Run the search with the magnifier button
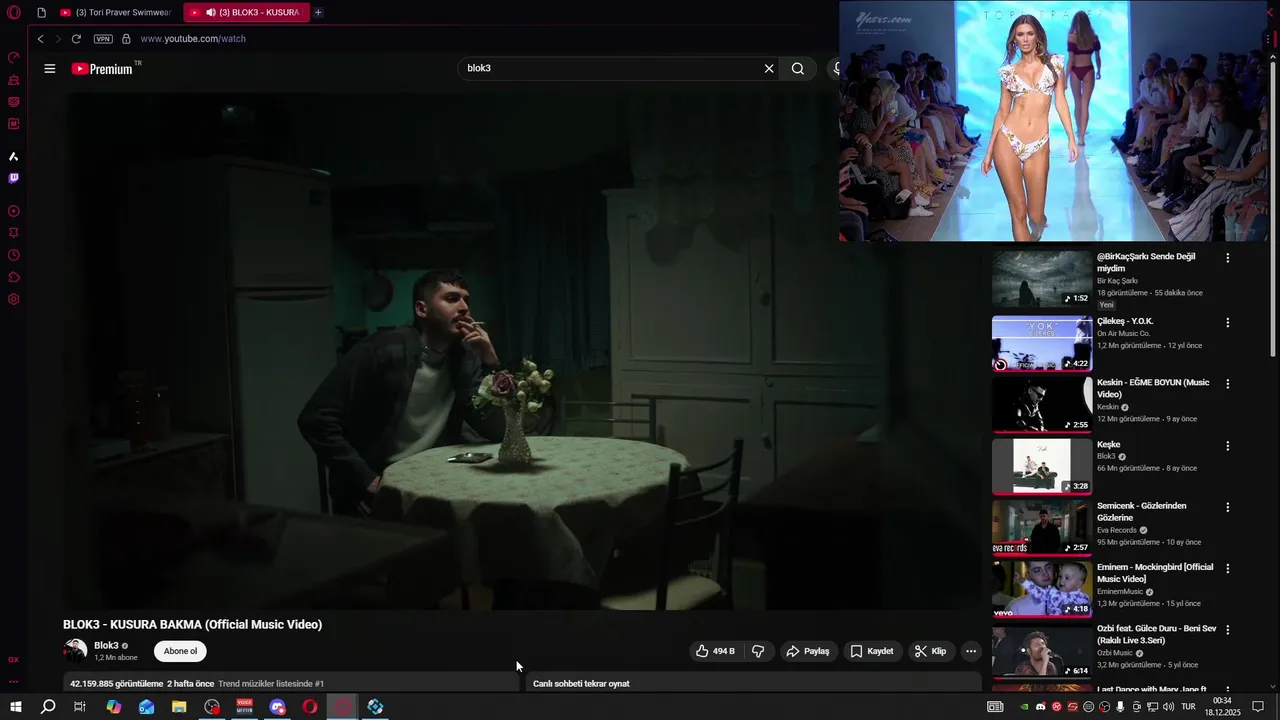The width and height of the screenshot is (1280, 720). (798, 69)
